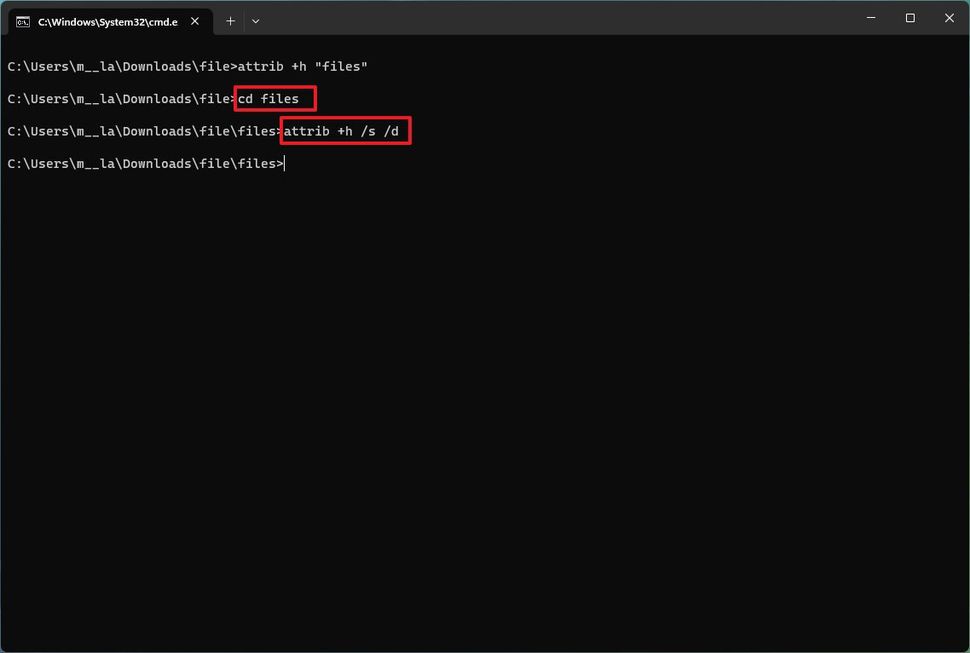Viewport: 970px width, 653px height.
Task: Click the highlighted cd files command
Action: coord(274,98)
